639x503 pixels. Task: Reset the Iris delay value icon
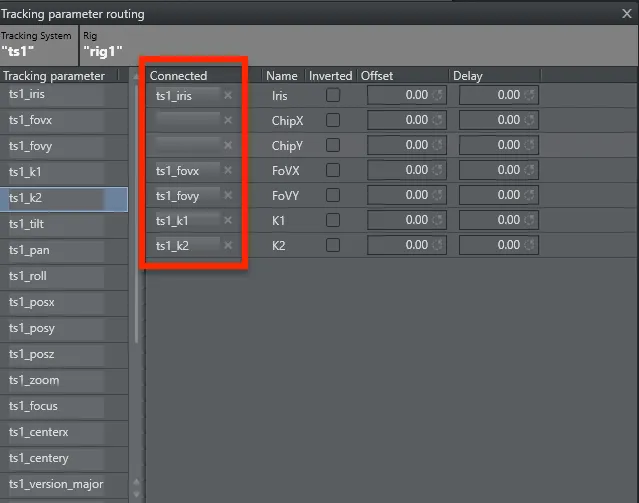pyautogui.click(x=530, y=95)
